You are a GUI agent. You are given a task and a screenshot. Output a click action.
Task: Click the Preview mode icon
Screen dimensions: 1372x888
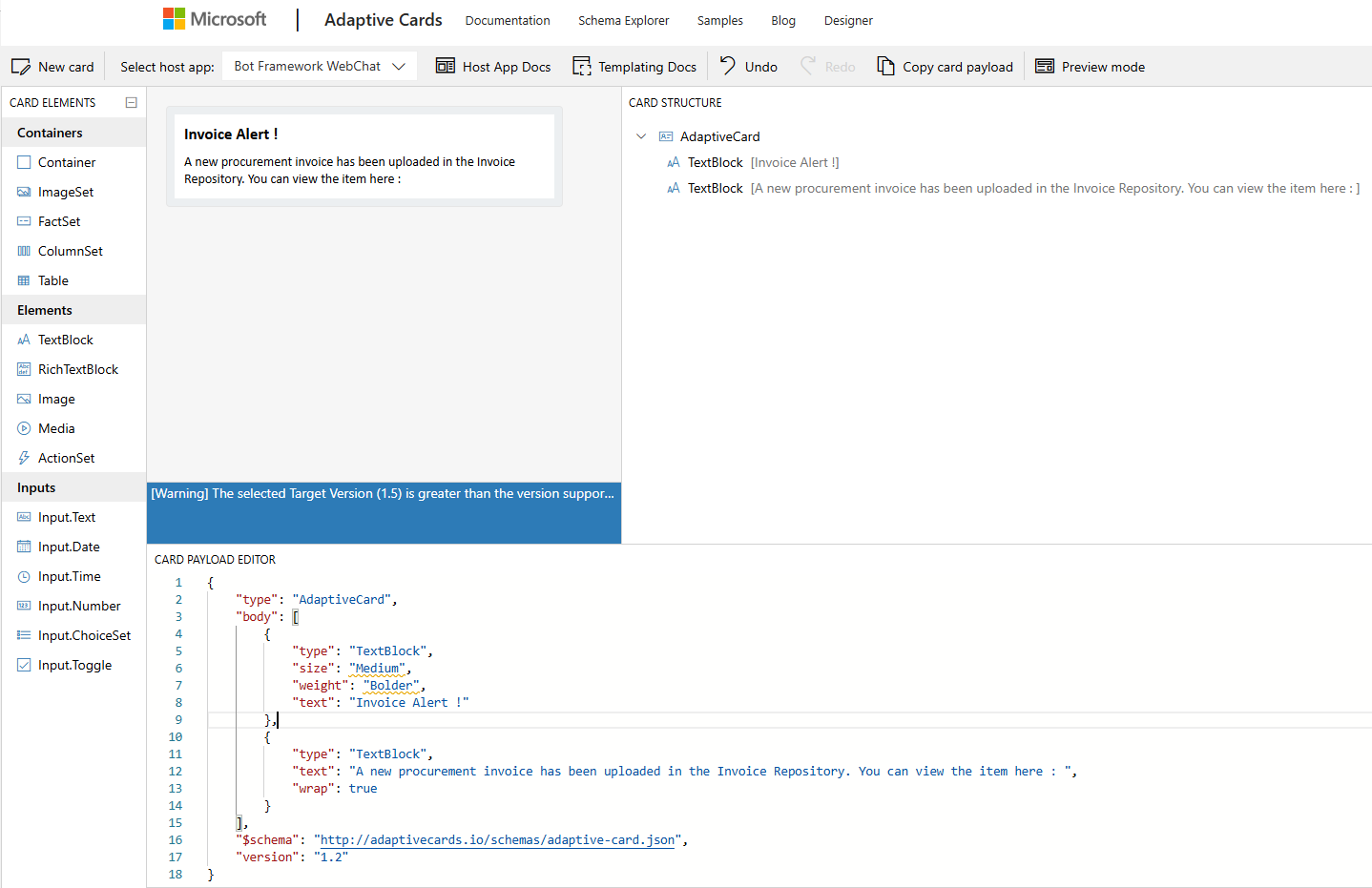[x=1045, y=66]
